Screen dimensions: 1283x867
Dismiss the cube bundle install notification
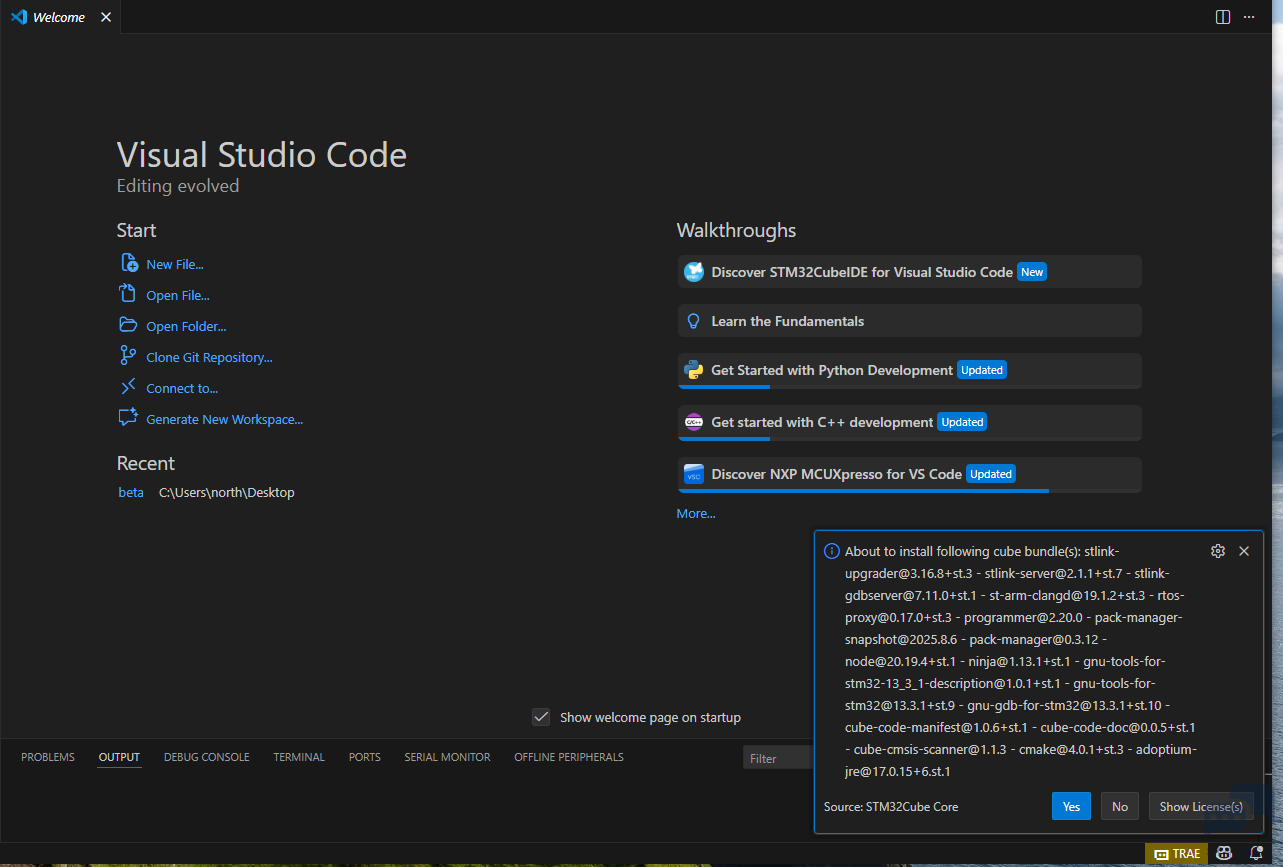(x=1244, y=551)
